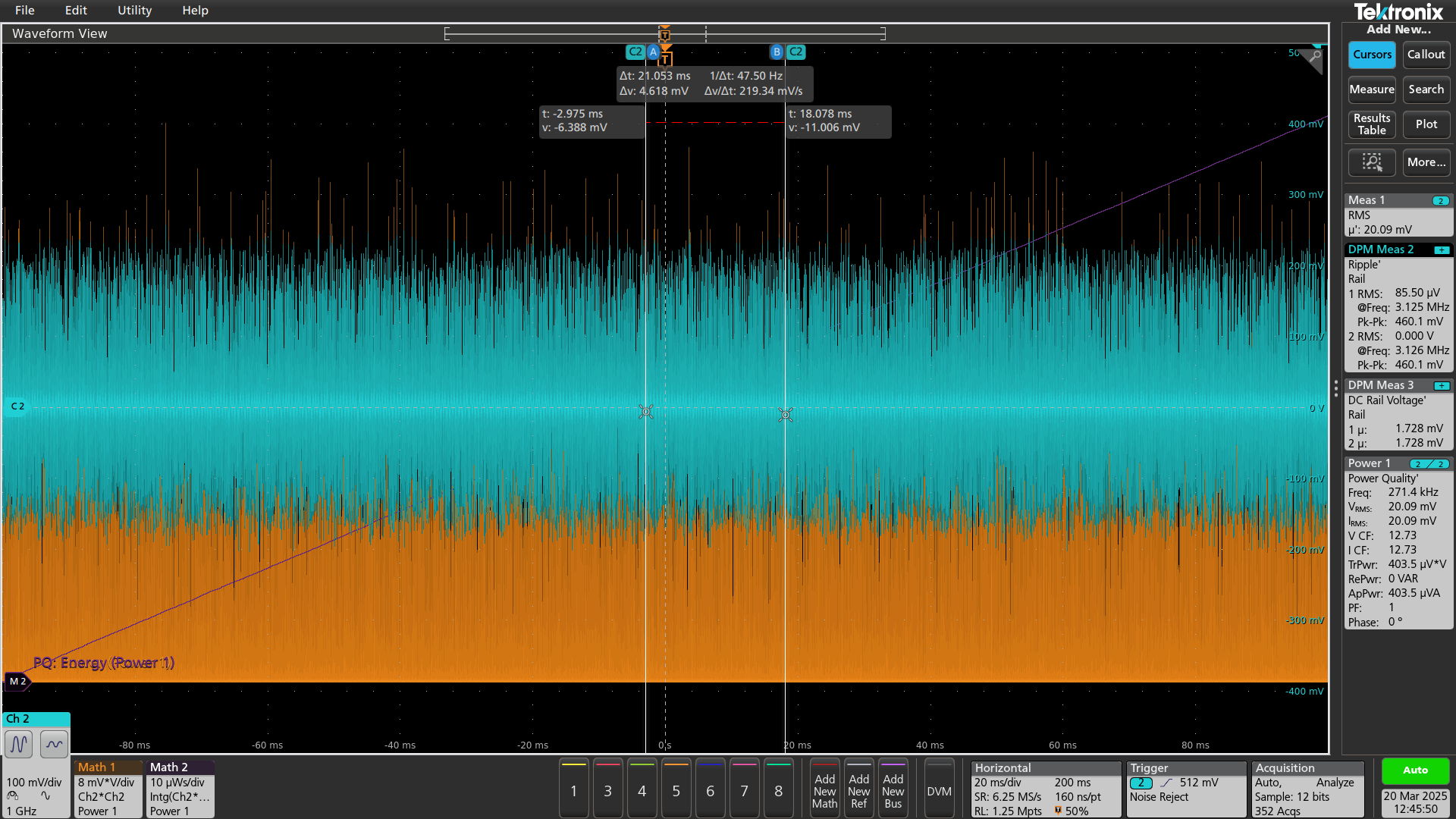The image size is (1456, 819).
Task: Open the More... add-new options
Action: tap(1426, 162)
